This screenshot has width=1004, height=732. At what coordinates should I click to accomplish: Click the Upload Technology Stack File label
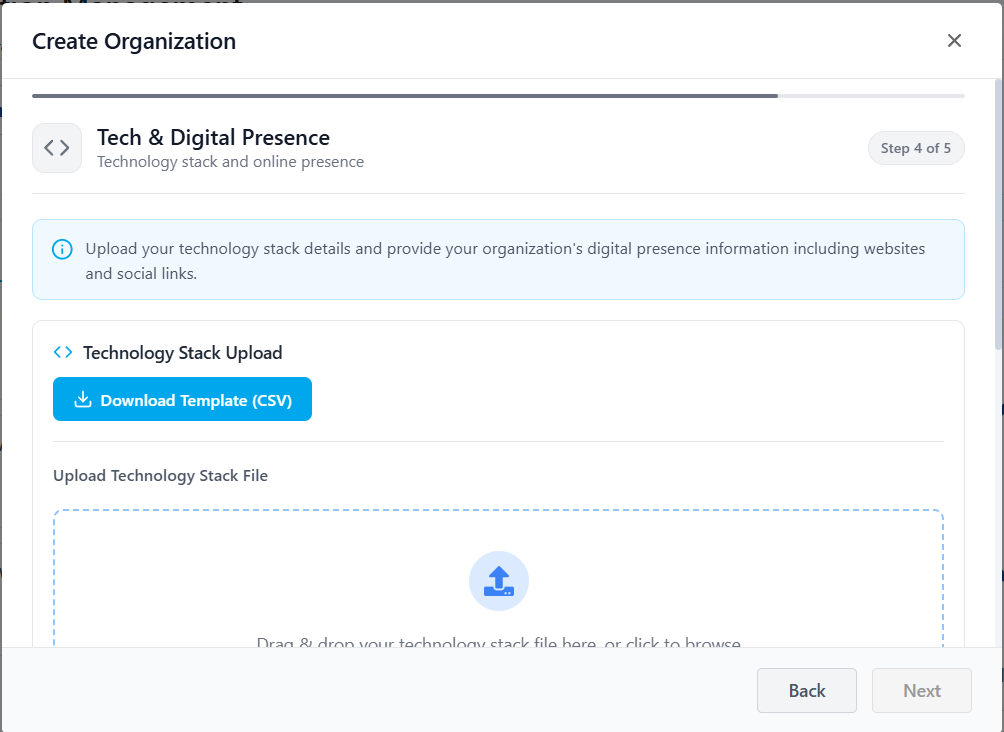161,476
